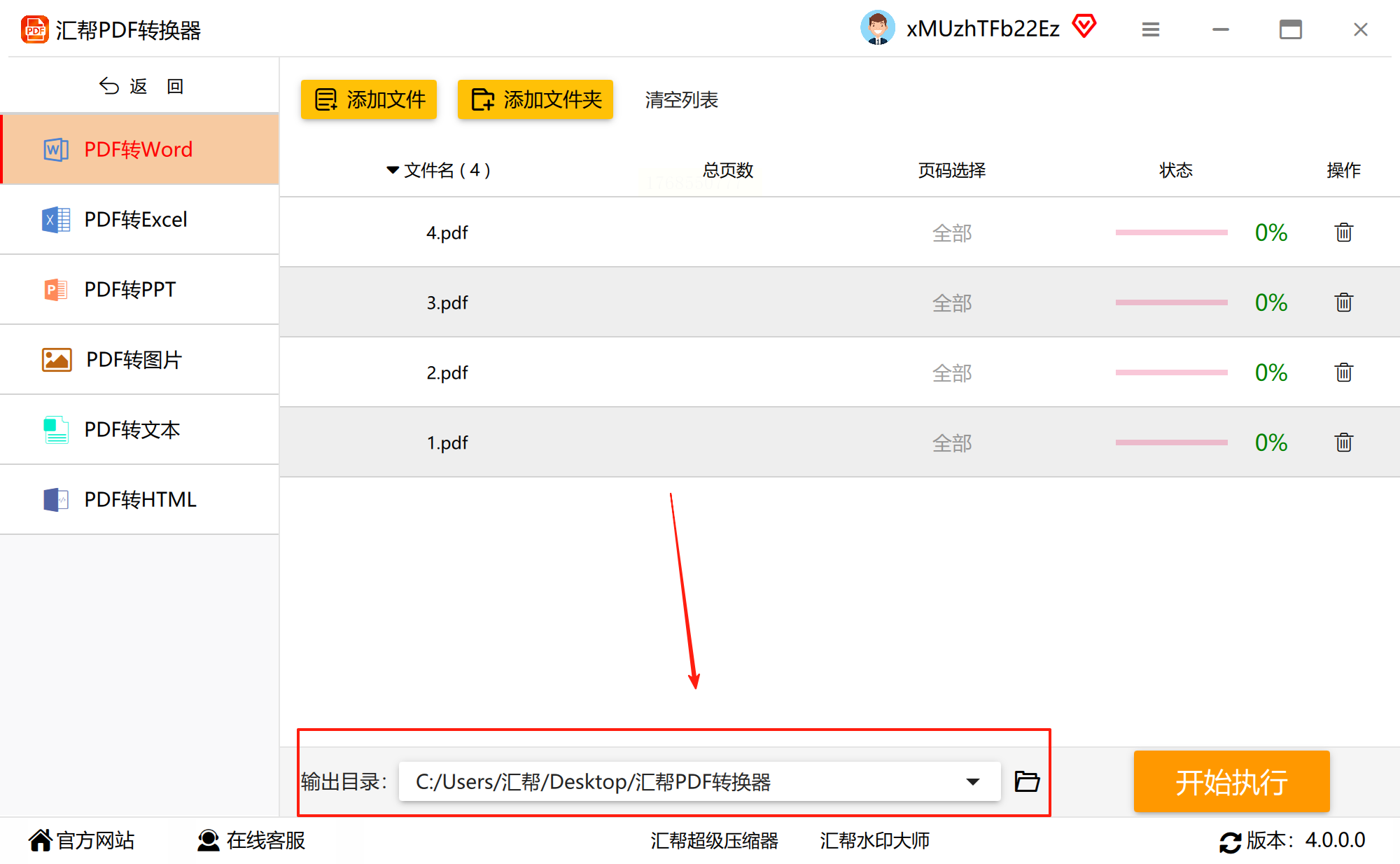Click the trash icon for 2.pdf
Viewport: 1400px width, 864px height.
pyautogui.click(x=1343, y=372)
